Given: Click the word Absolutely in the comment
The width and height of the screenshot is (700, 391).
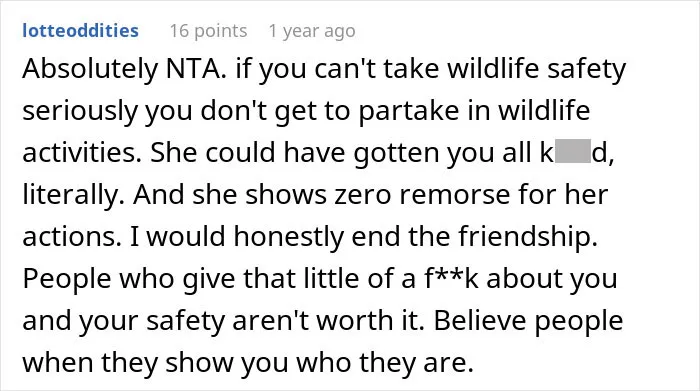Looking at the screenshot, I should (x=90, y=70).
